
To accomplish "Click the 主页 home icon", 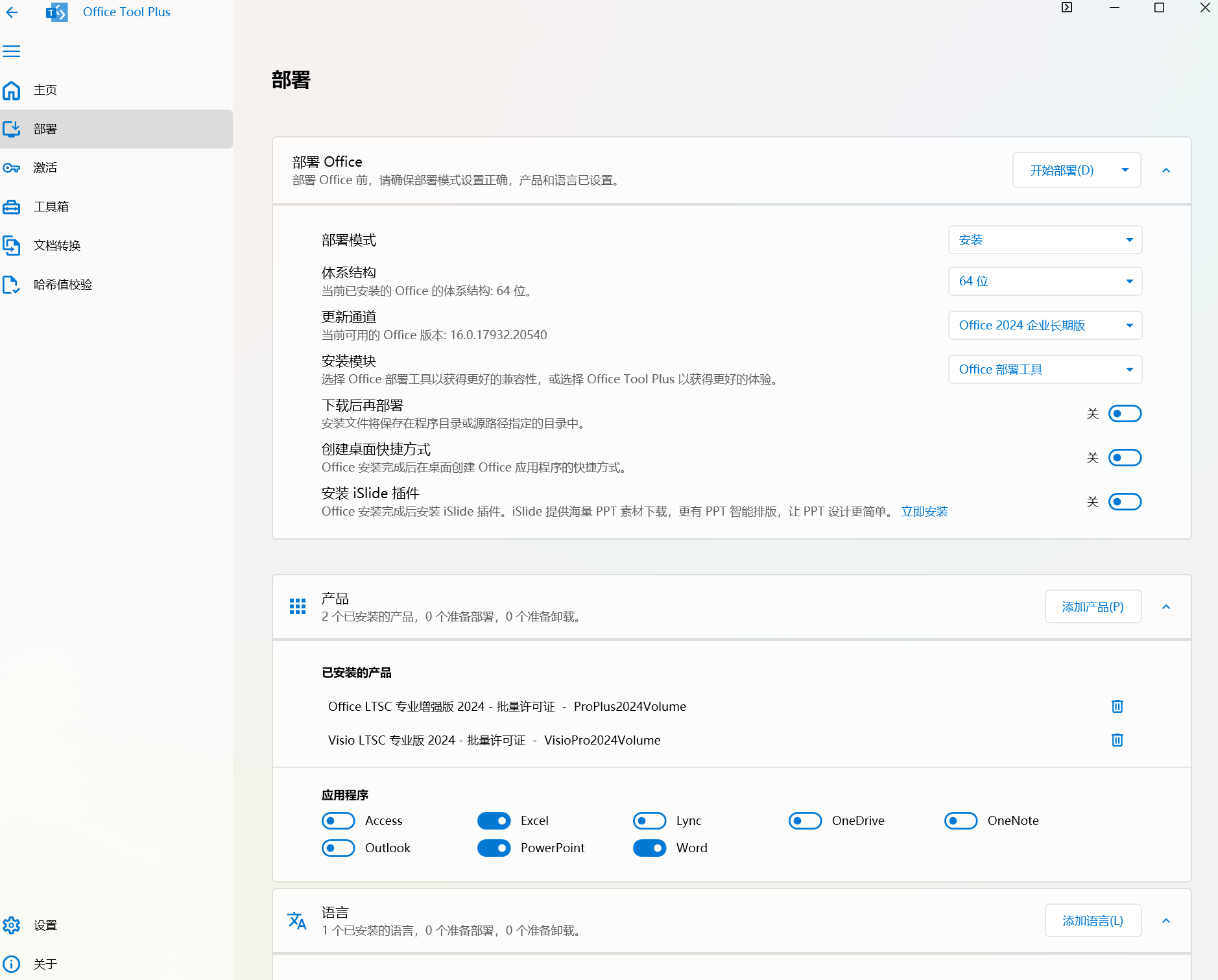I will click(12, 90).
